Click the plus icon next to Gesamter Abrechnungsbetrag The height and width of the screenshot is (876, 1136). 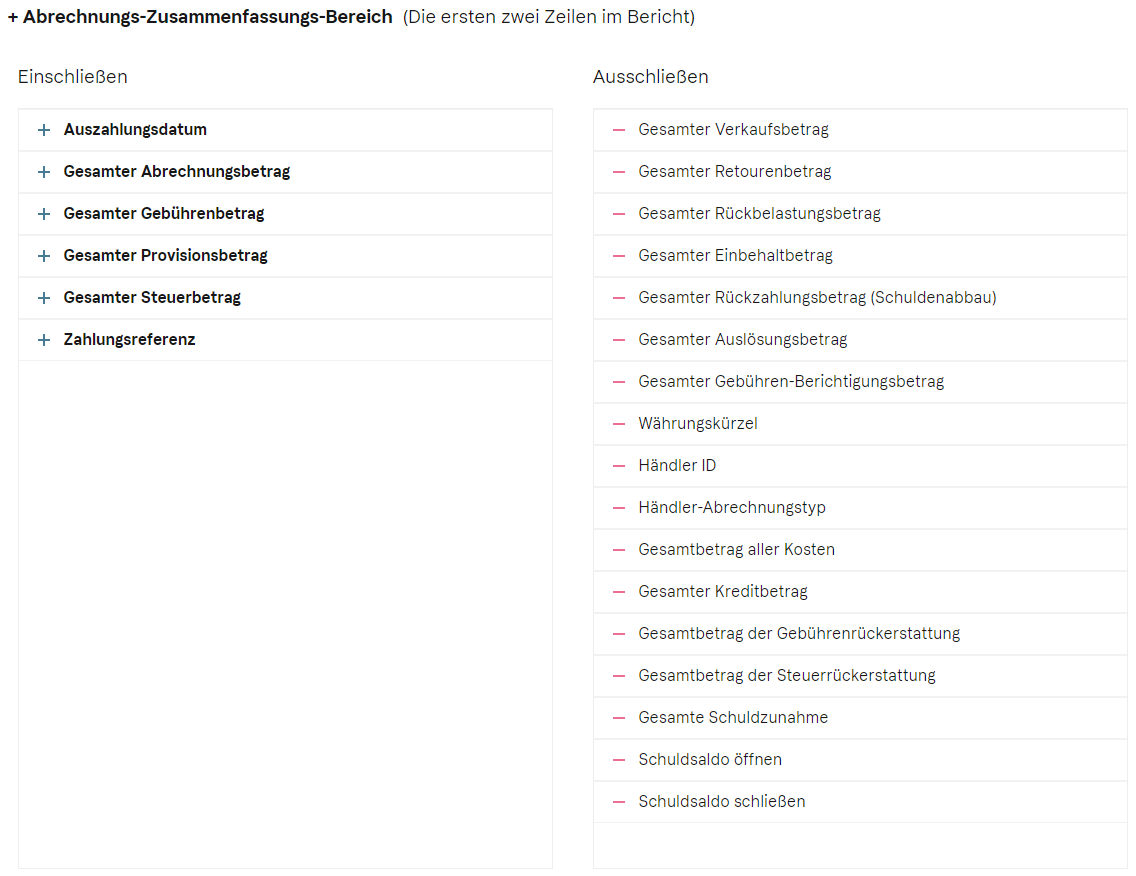tap(43, 172)
